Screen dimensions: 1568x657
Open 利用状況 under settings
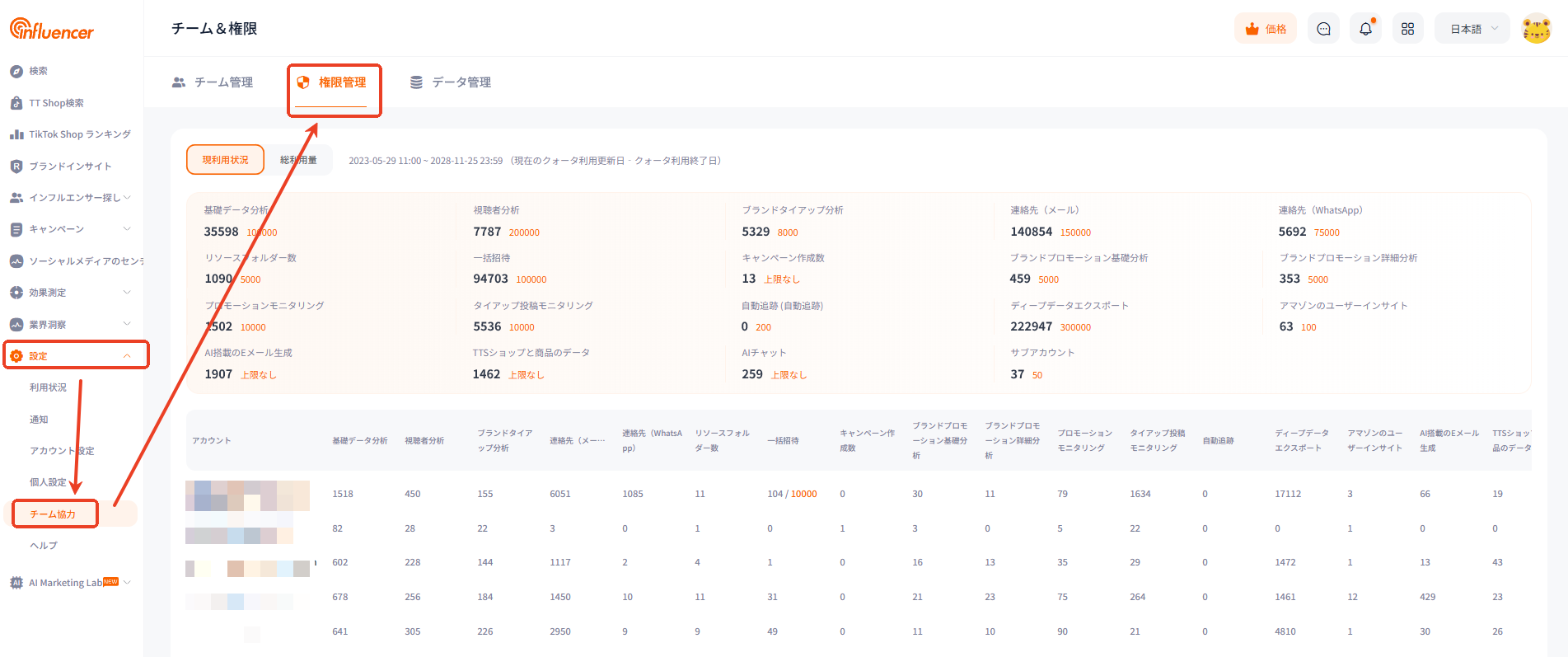pos(48,387)
